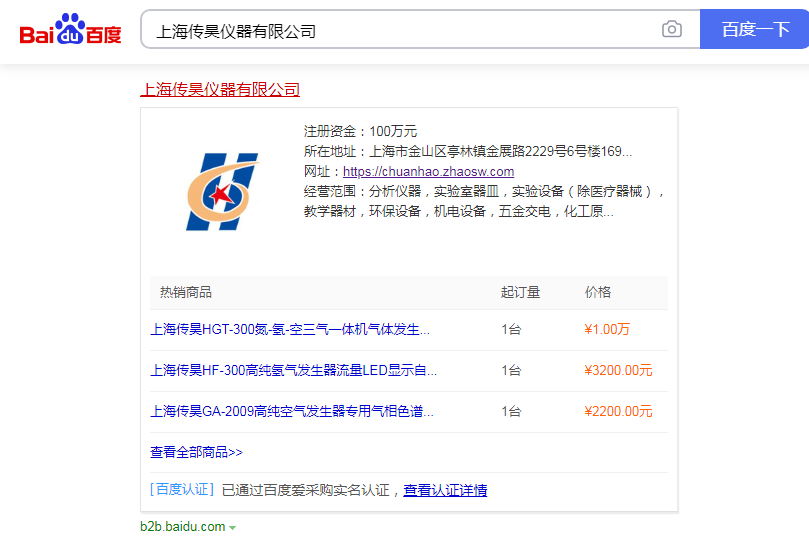Click the 百度认证 badge label
Viewport: 809px width, 545px height.
tap(181, 490)
